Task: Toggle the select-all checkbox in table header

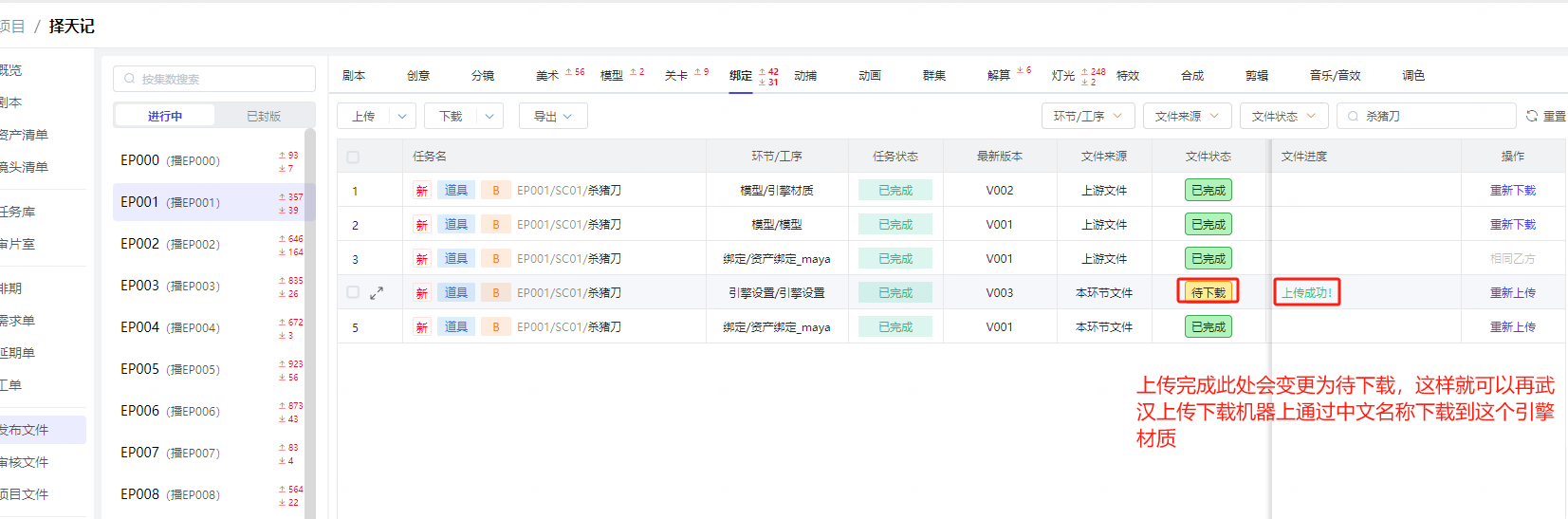Action: pos(353,157)
